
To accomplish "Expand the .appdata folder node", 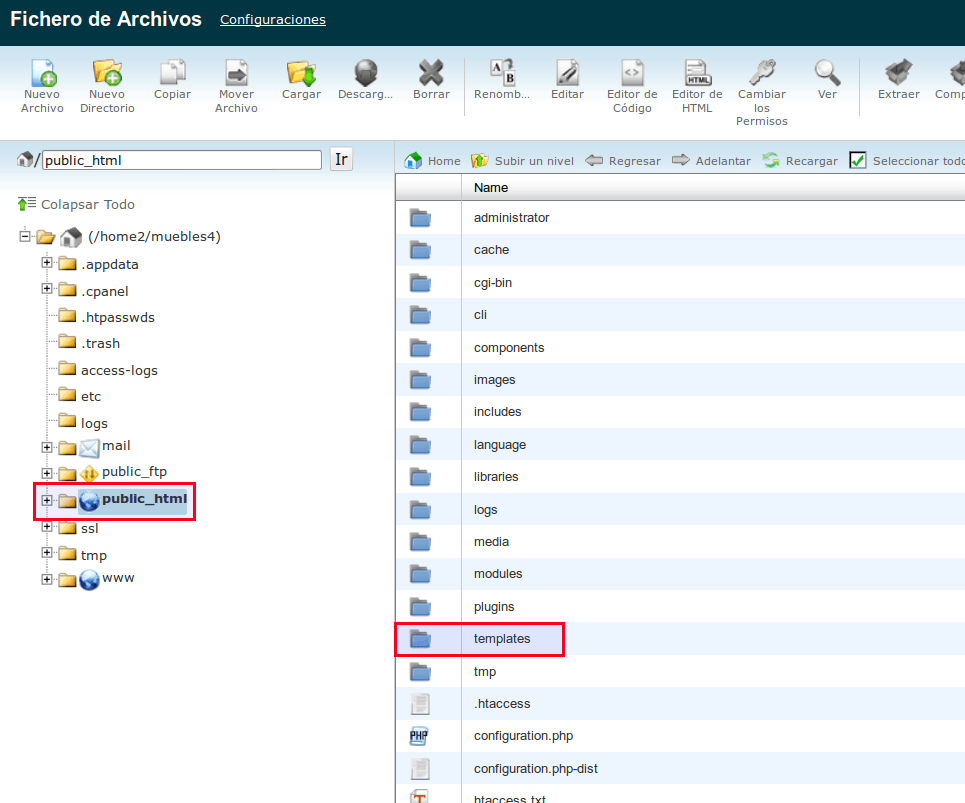I will (47, 263).
